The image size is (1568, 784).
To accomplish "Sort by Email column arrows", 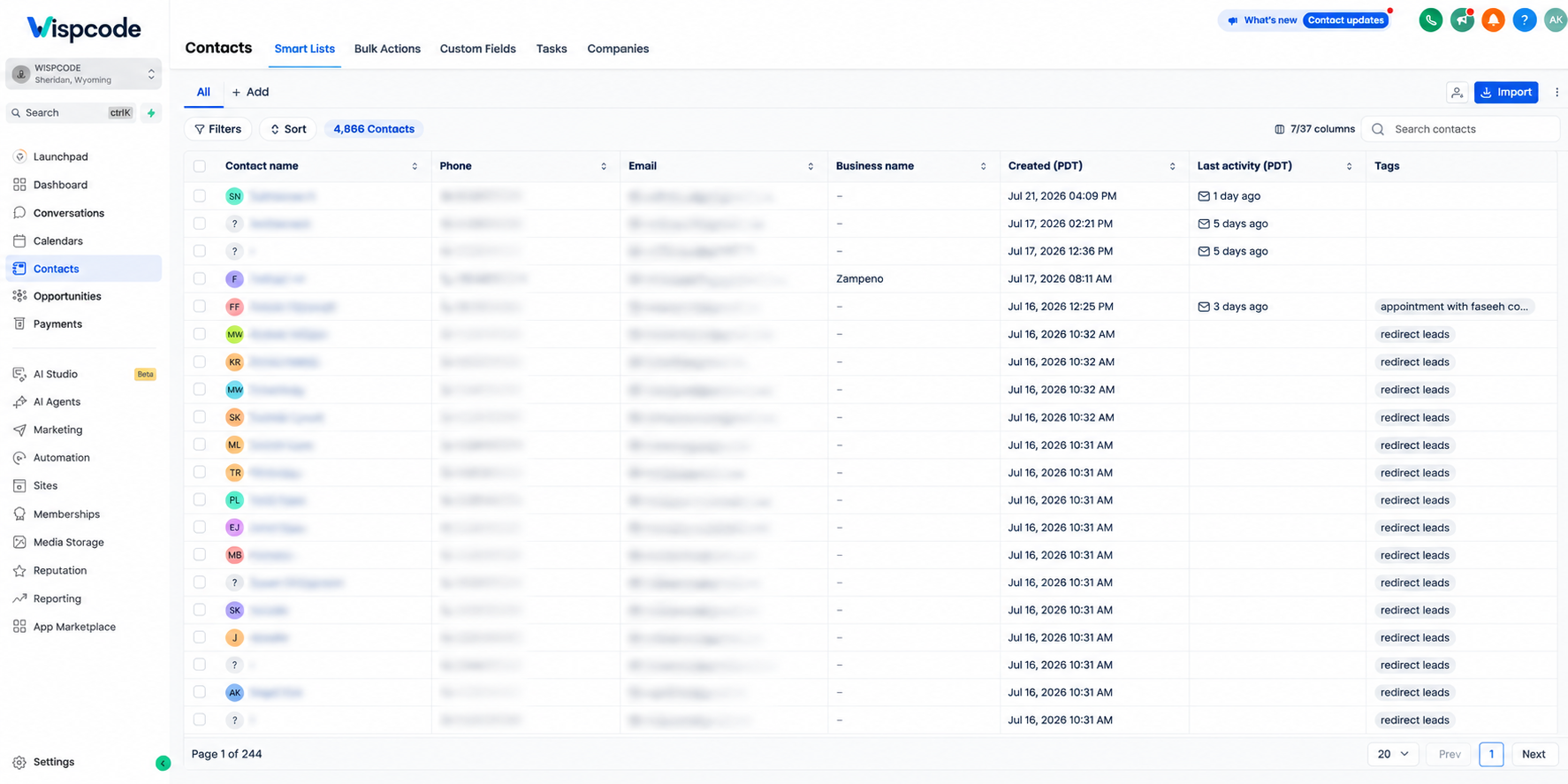I will tap(811, 166).
